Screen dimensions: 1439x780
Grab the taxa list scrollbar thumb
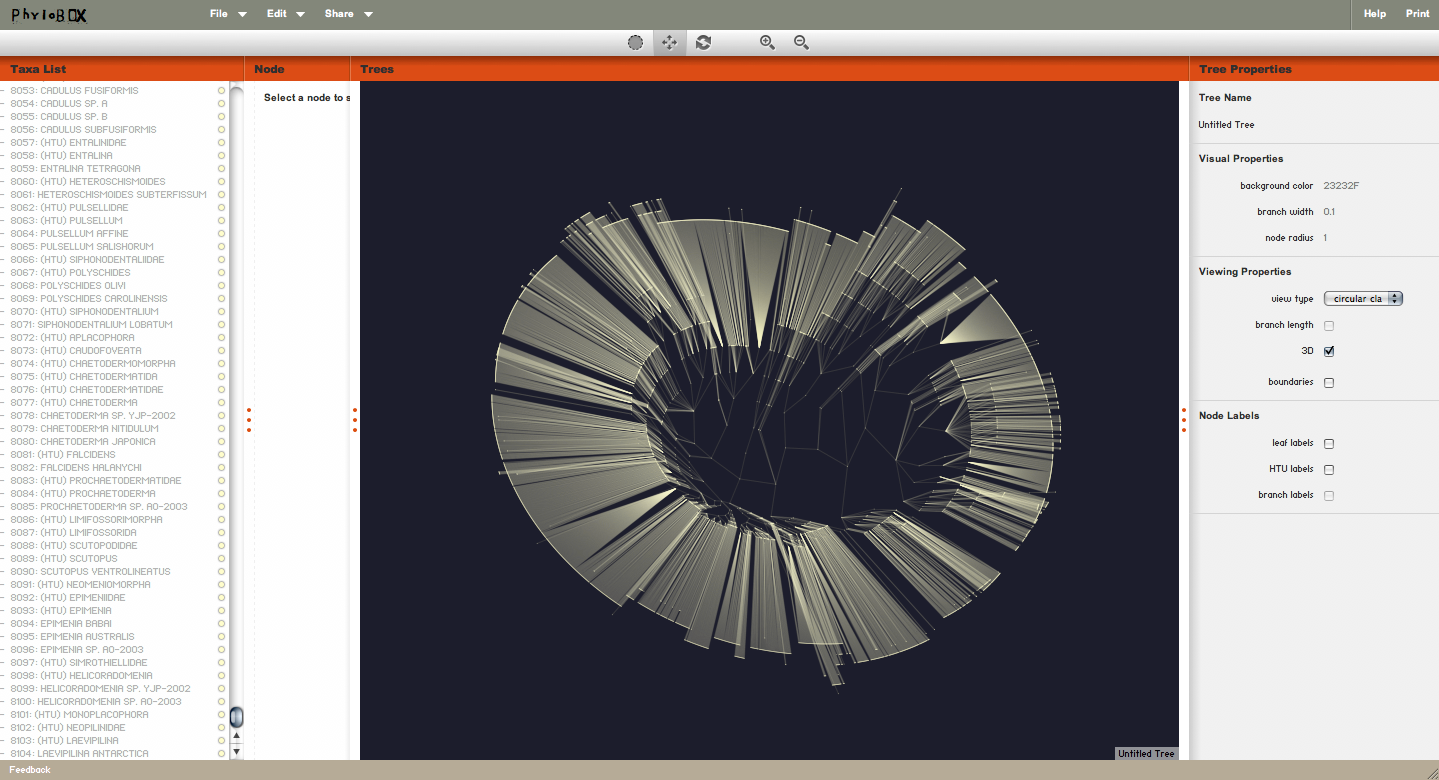tap(237, 716)
